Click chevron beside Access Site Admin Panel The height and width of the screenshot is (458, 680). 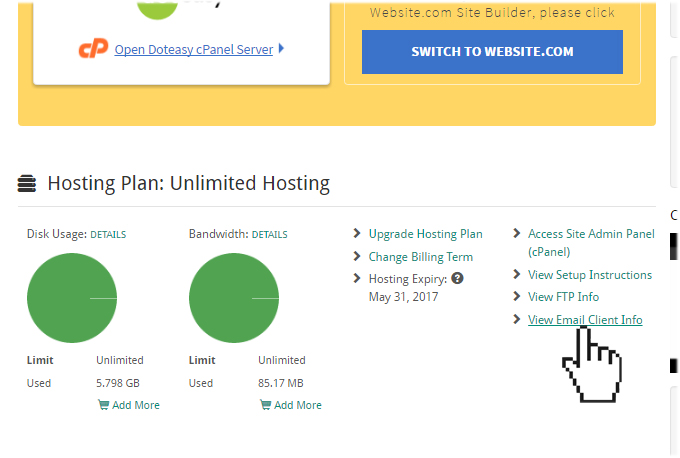[x=517, y=233]
